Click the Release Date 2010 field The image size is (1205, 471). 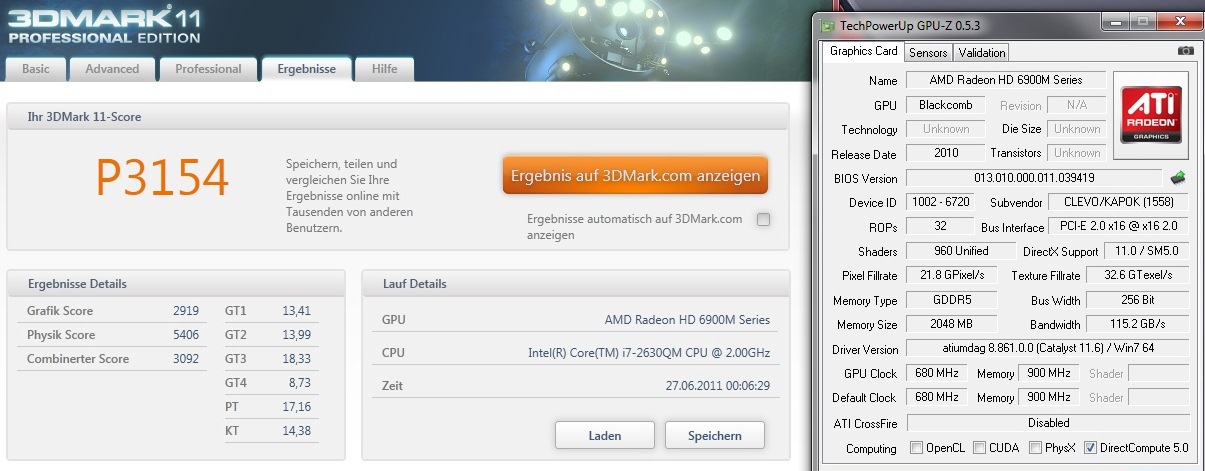[x=946, y=154]
